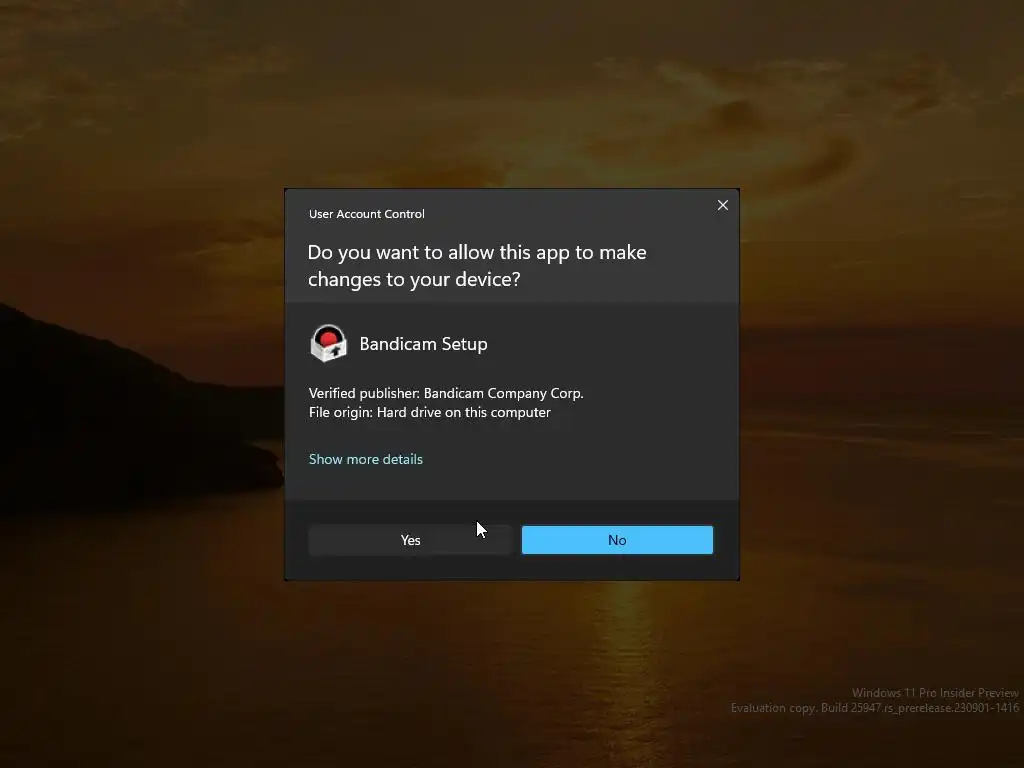
Task: Click No to deny the changes
Action: click(617, 540)
